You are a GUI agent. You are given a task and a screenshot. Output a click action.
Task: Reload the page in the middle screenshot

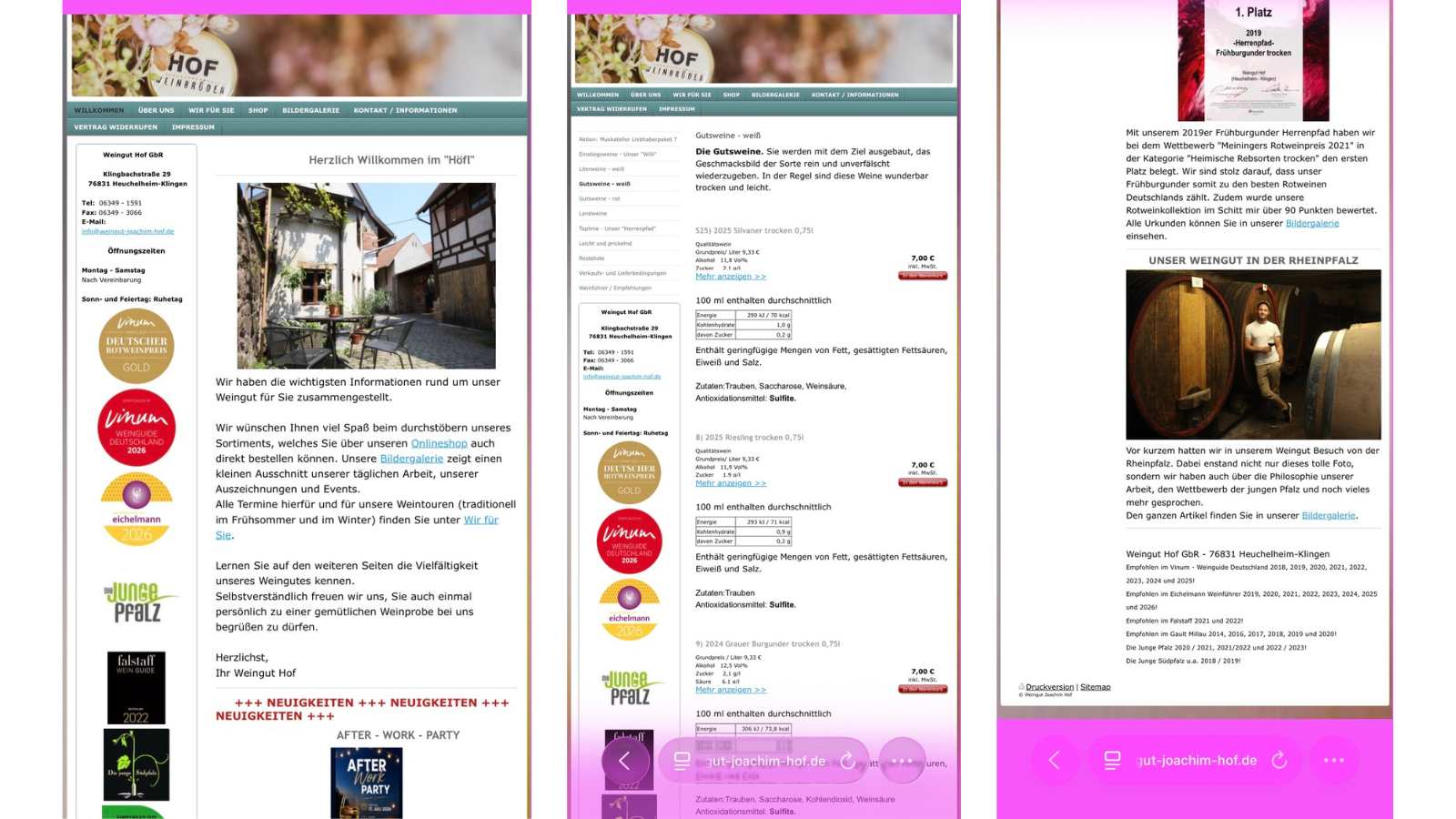pyautogui.click(x=847, y=761)
